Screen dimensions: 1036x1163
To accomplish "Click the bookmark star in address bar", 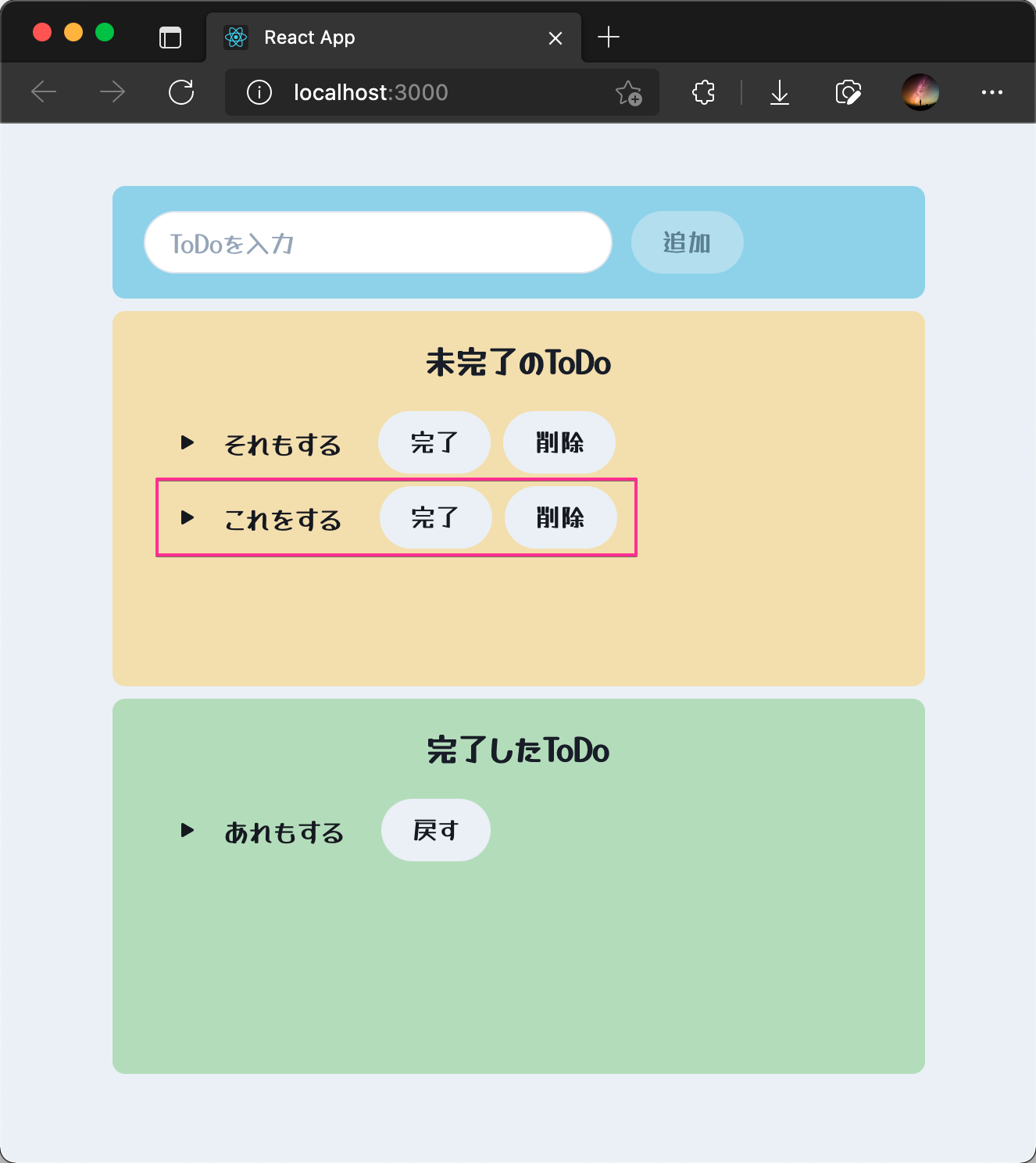I will [630, 94].
